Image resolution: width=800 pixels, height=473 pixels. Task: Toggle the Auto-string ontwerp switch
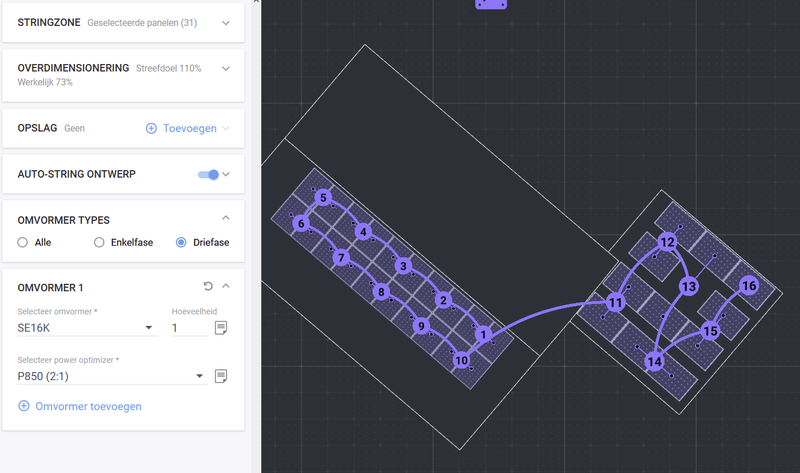click(x=208, y=175)
